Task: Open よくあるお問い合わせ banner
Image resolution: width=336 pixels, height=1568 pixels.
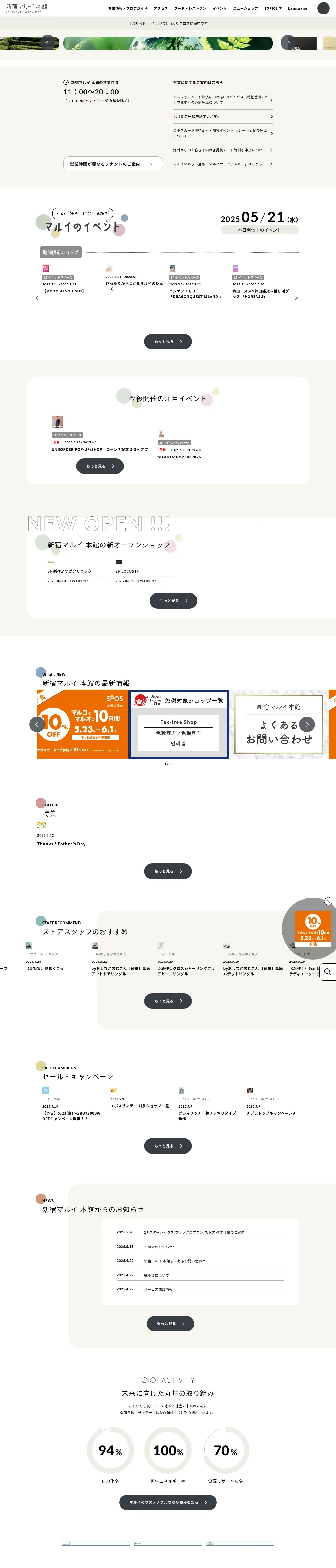Action: (279, 724)
